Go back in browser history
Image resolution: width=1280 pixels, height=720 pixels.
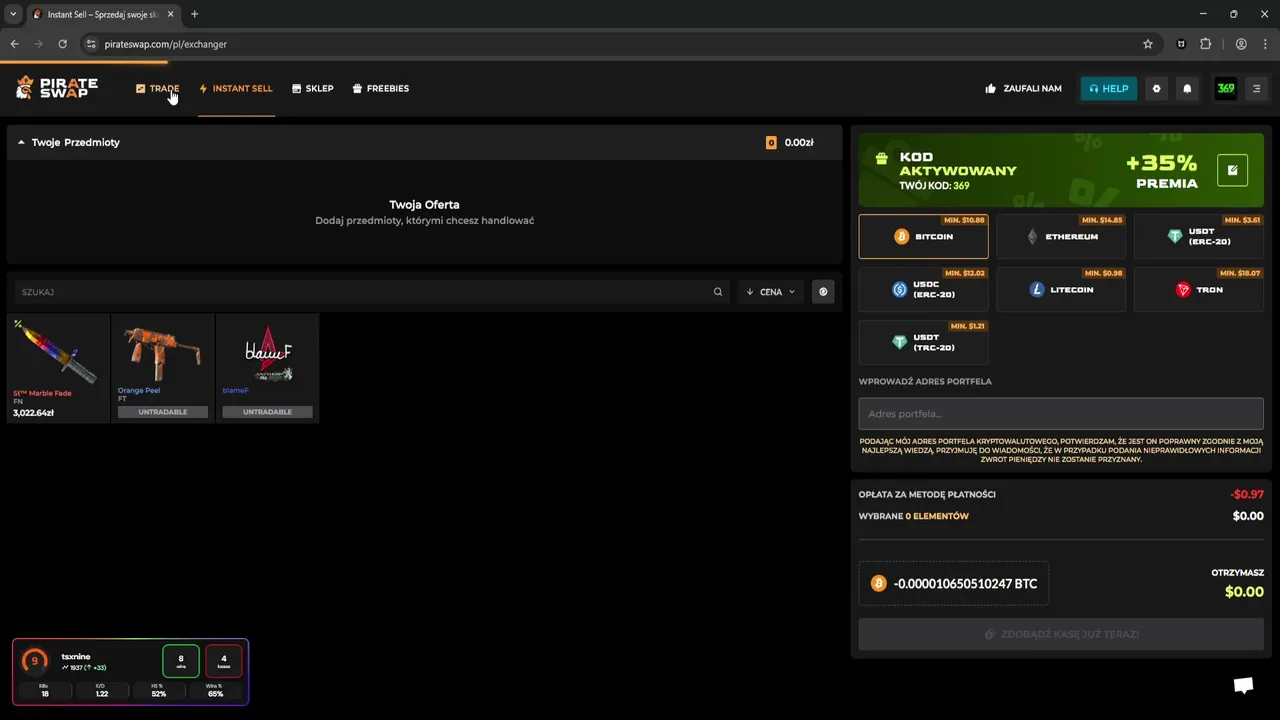pyautogui.click(x=14, y=44)
